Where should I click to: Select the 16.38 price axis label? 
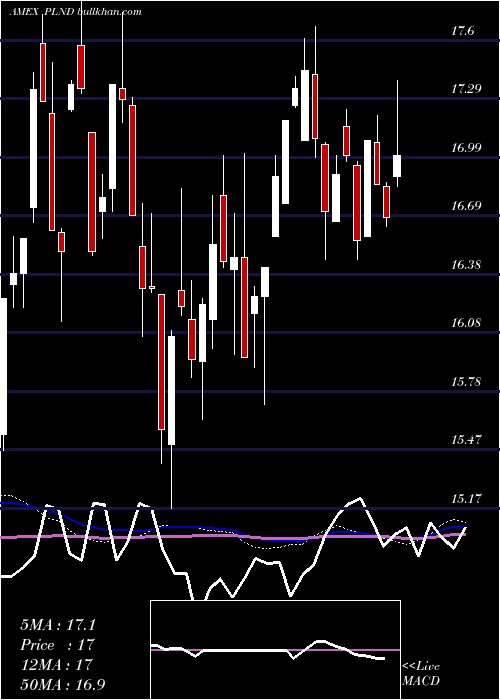coord(466,264)
